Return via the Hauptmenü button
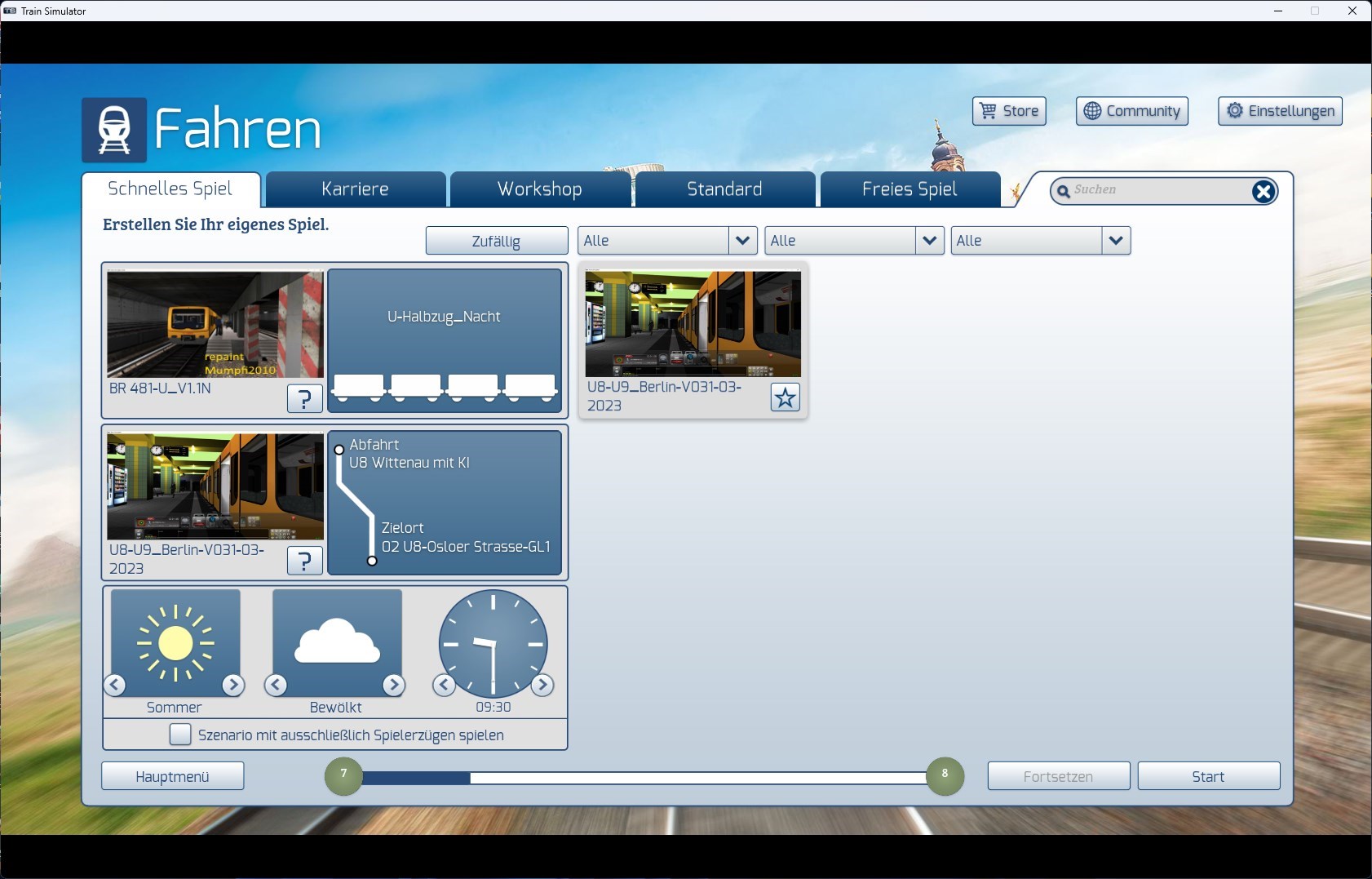Viewport: 1372px width, 879px height. pos(173,776)
